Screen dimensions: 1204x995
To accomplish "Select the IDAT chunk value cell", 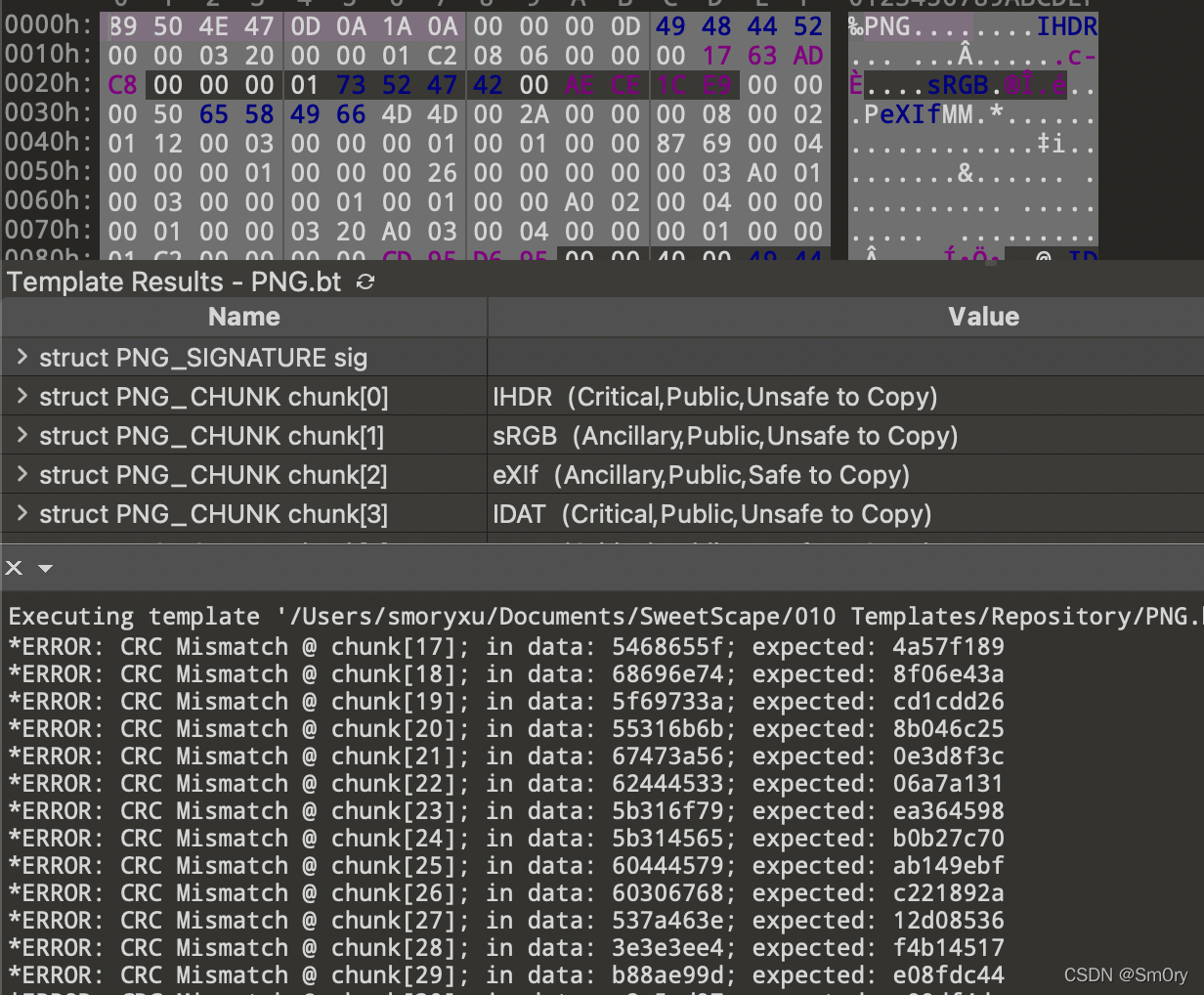I will [846, 514].
